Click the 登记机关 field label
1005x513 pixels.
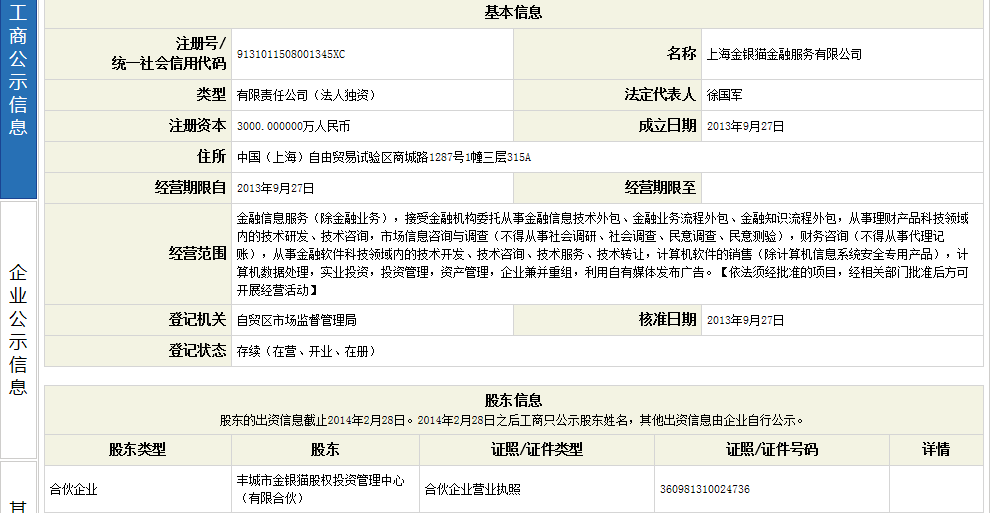(197, 319)
